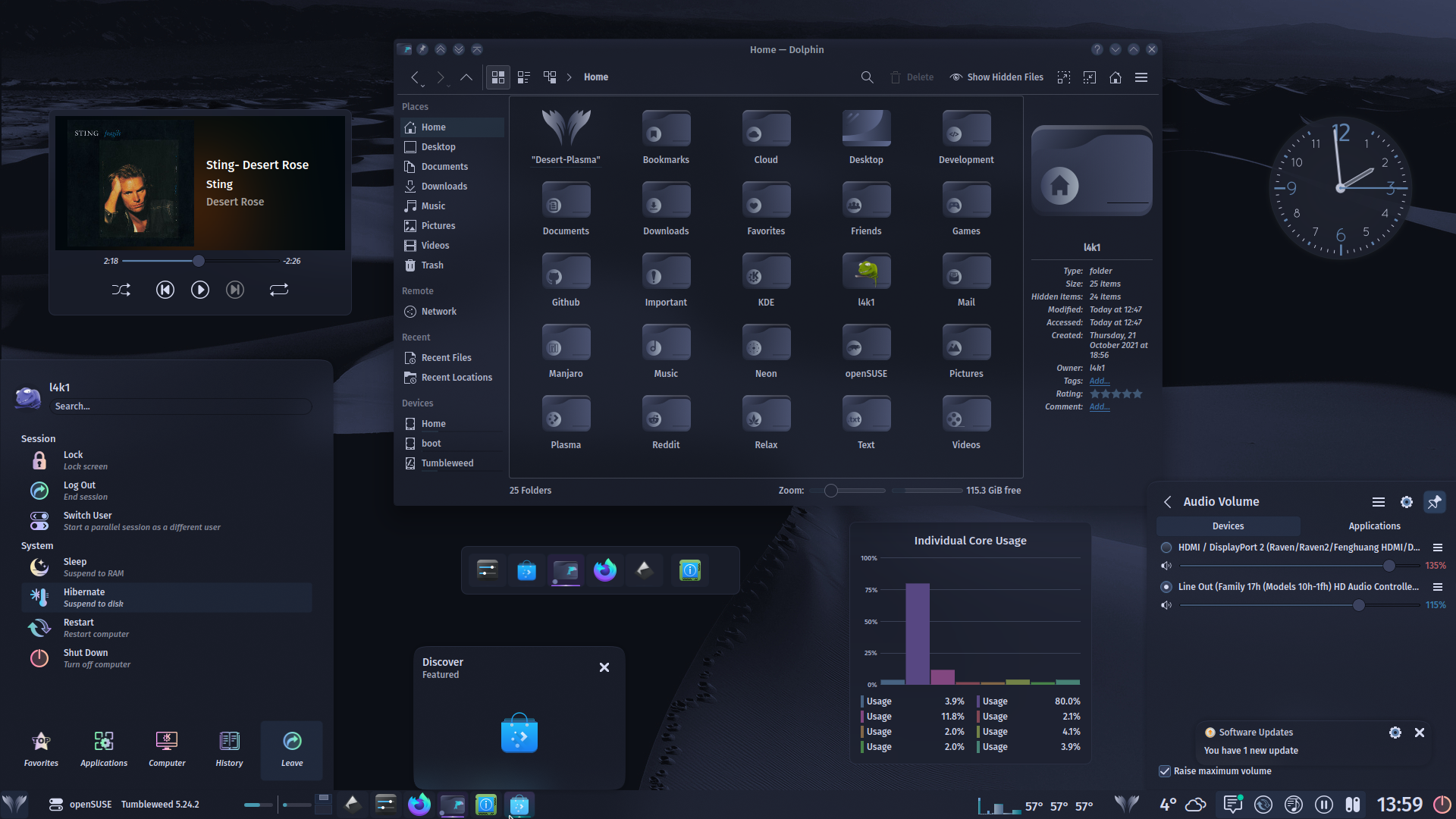Click Add tags link in info panel
This screenshot has height=819, width=1456.
(x=1099, y=381)
